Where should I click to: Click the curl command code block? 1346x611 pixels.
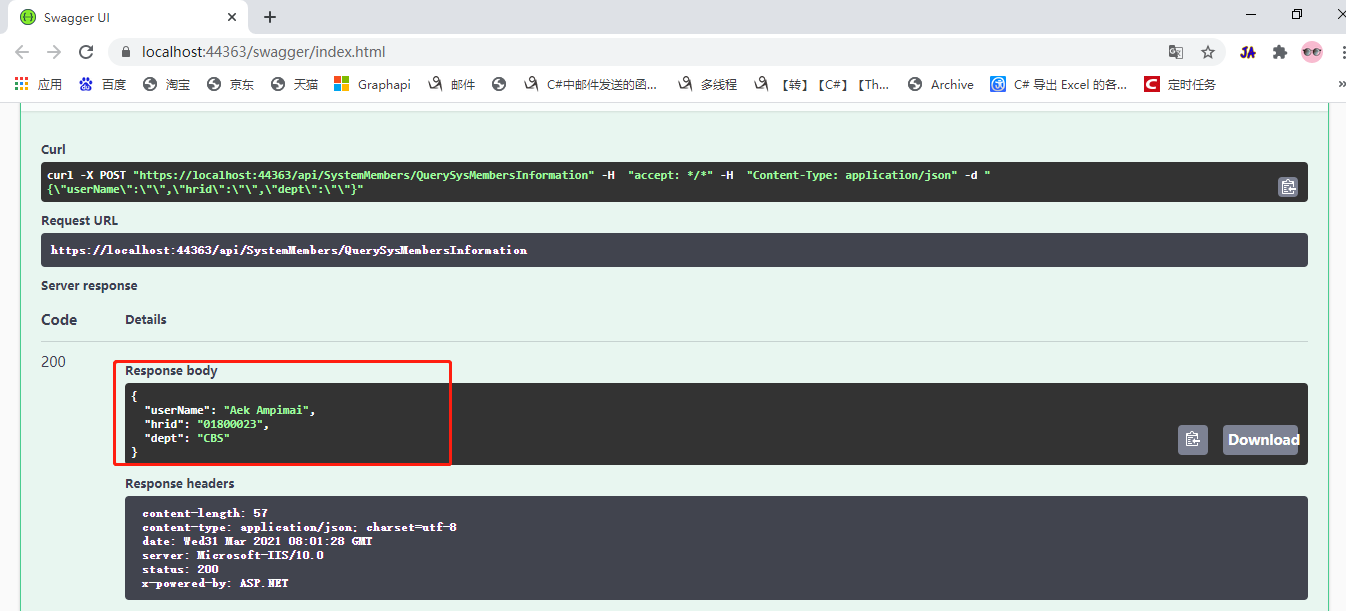(674, 182)
